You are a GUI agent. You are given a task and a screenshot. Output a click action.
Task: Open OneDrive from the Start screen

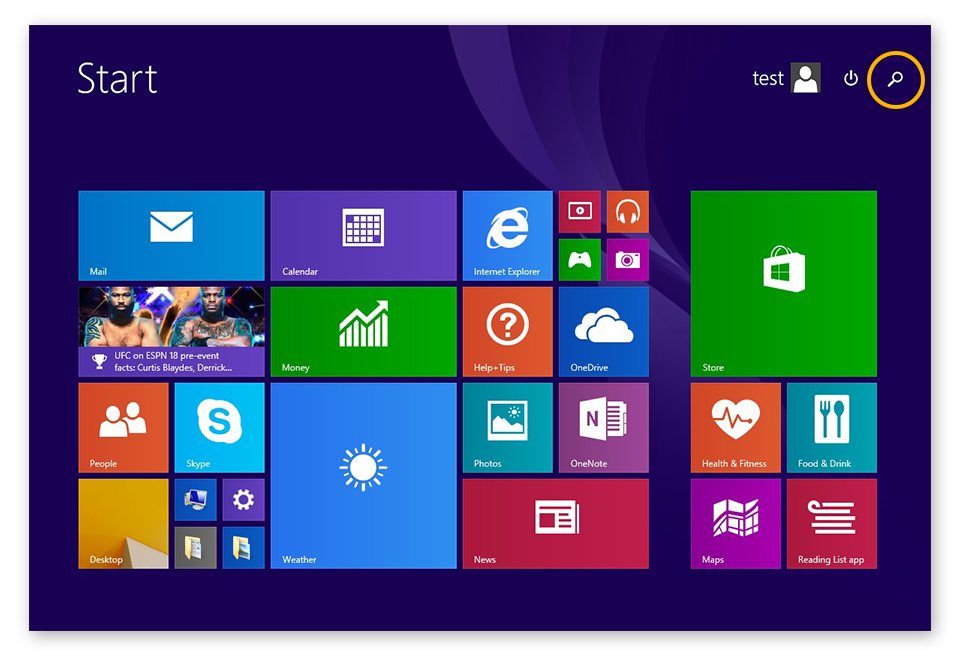[x=603, y=331]
